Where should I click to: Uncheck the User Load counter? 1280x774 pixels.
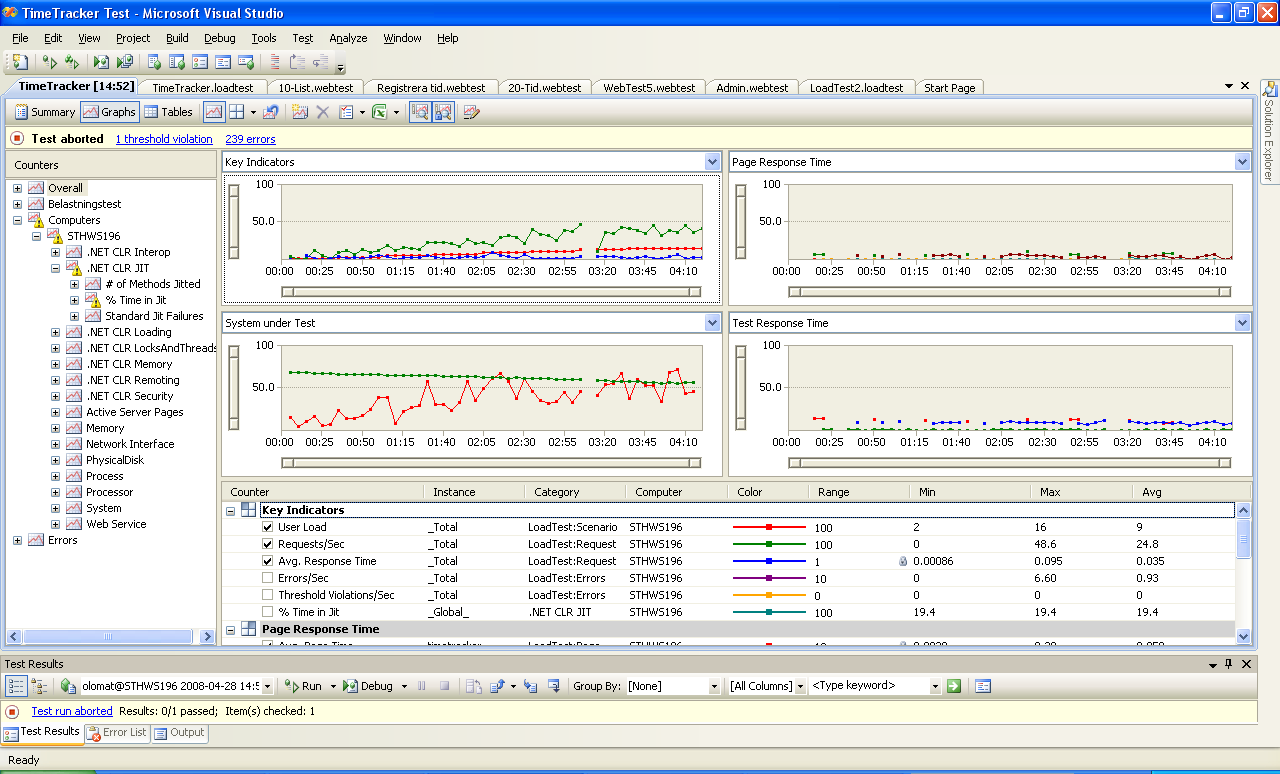click(267, 527)
